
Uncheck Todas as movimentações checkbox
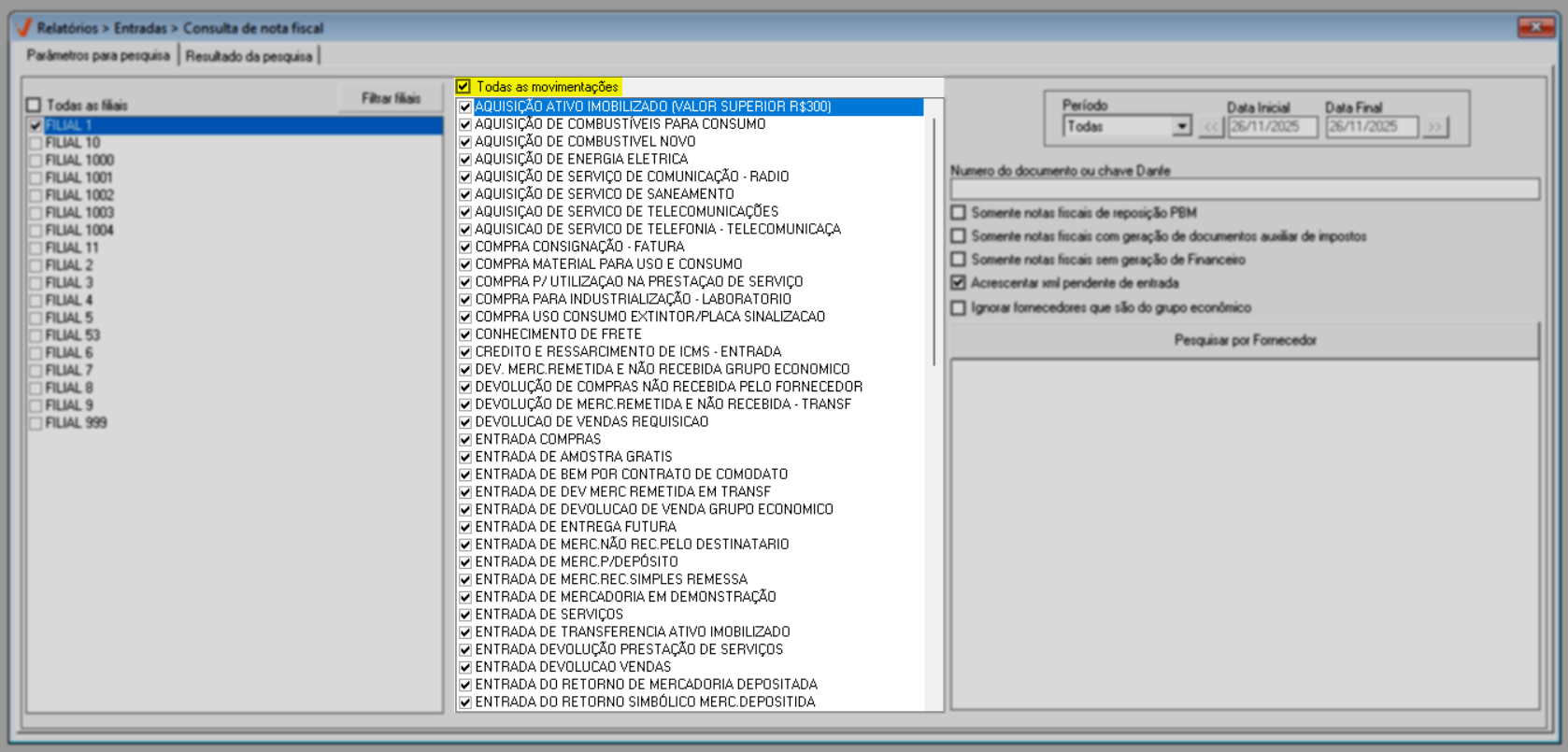pos(463,86)
